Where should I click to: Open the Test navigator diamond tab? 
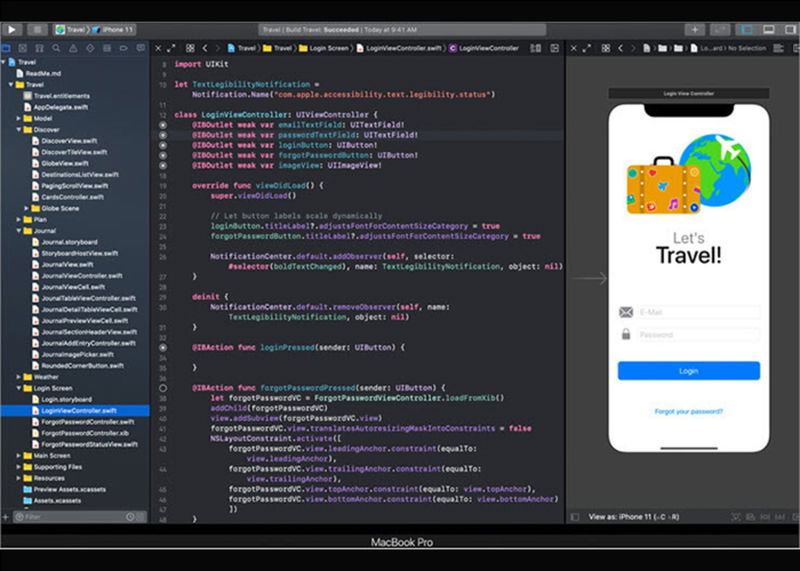pos(90,48)
